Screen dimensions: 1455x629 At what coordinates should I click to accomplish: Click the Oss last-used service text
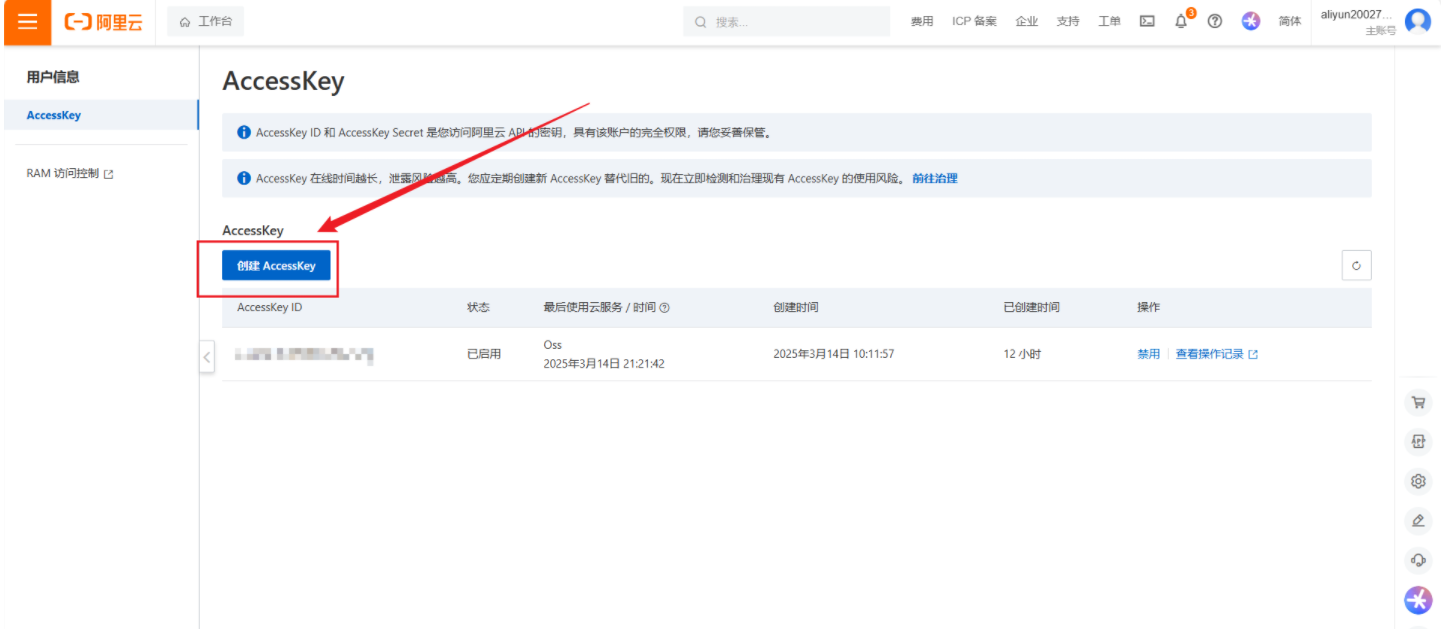[x=553, y=345]
